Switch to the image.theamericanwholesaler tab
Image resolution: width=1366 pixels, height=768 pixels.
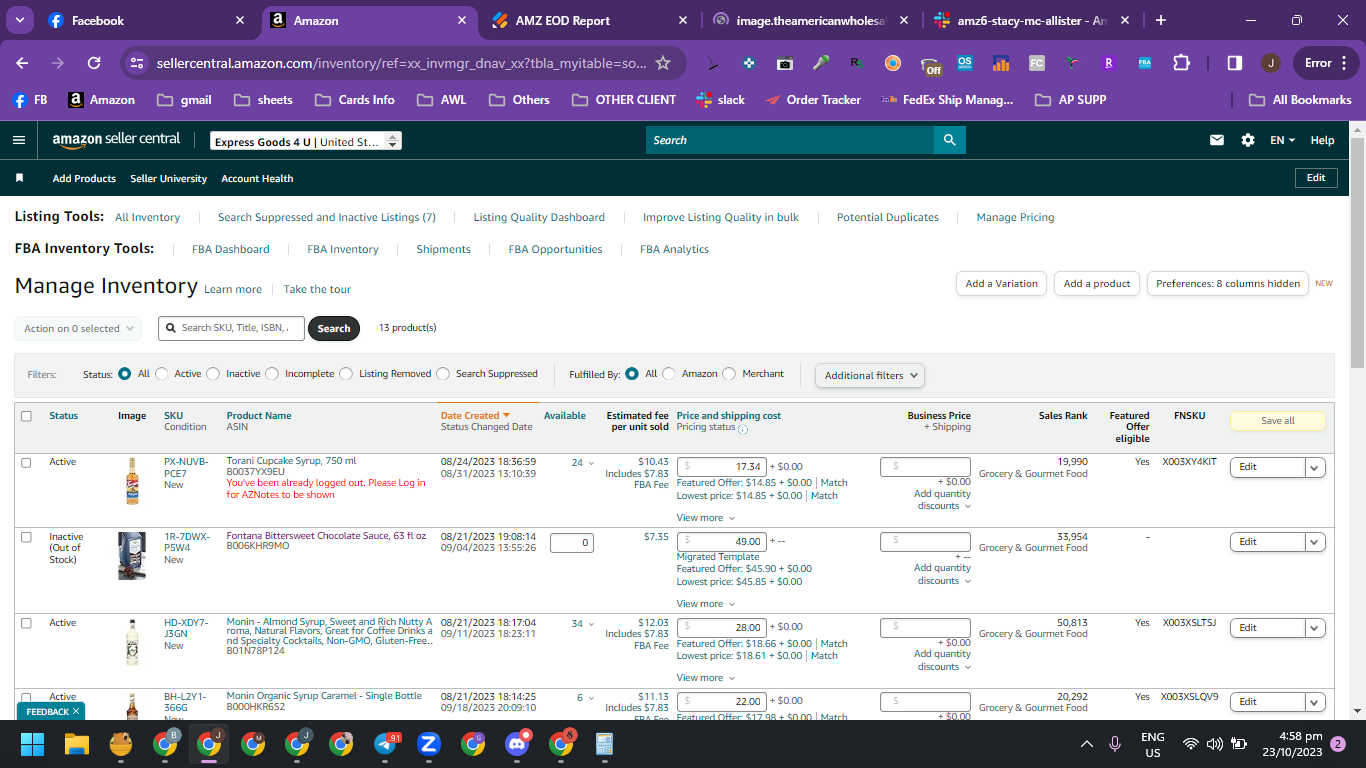pyautogui.click(x=811, y=20)
